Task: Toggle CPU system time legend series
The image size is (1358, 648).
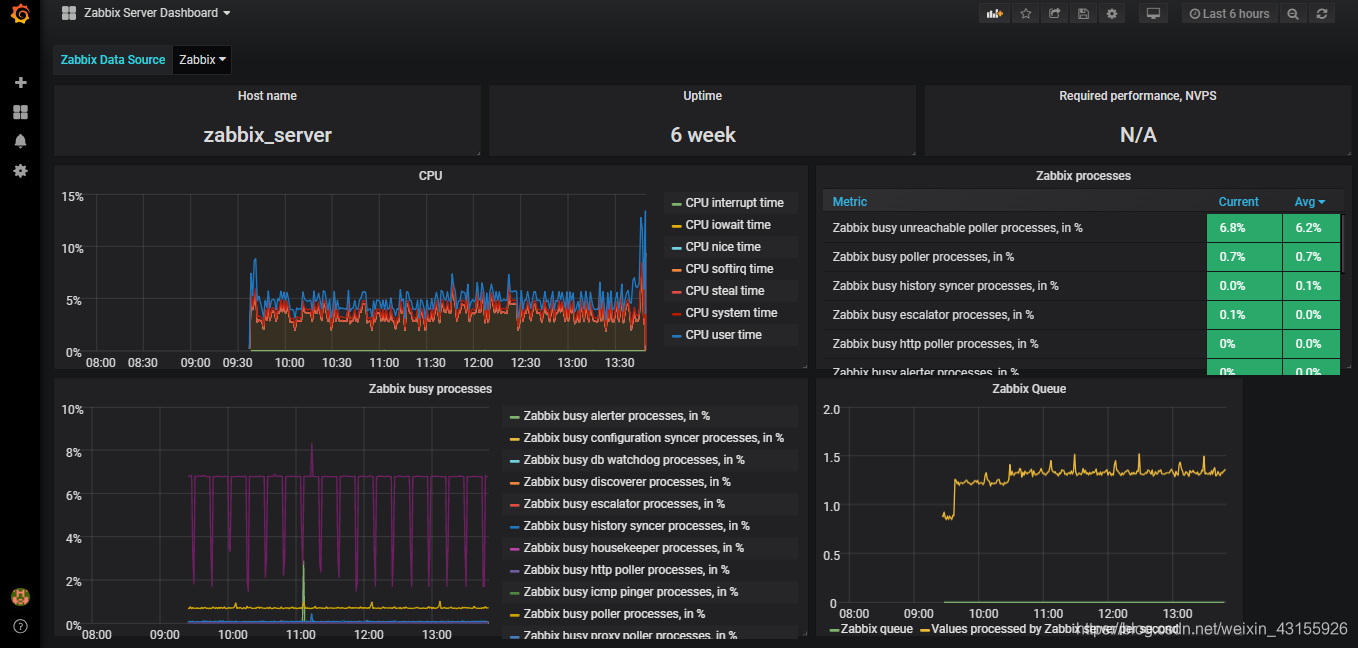Action: tap(731, 313)
